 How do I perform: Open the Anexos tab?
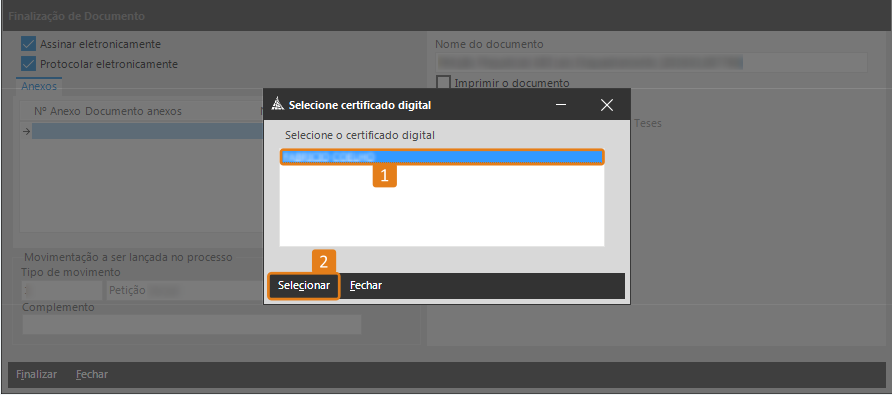point(39,87)
